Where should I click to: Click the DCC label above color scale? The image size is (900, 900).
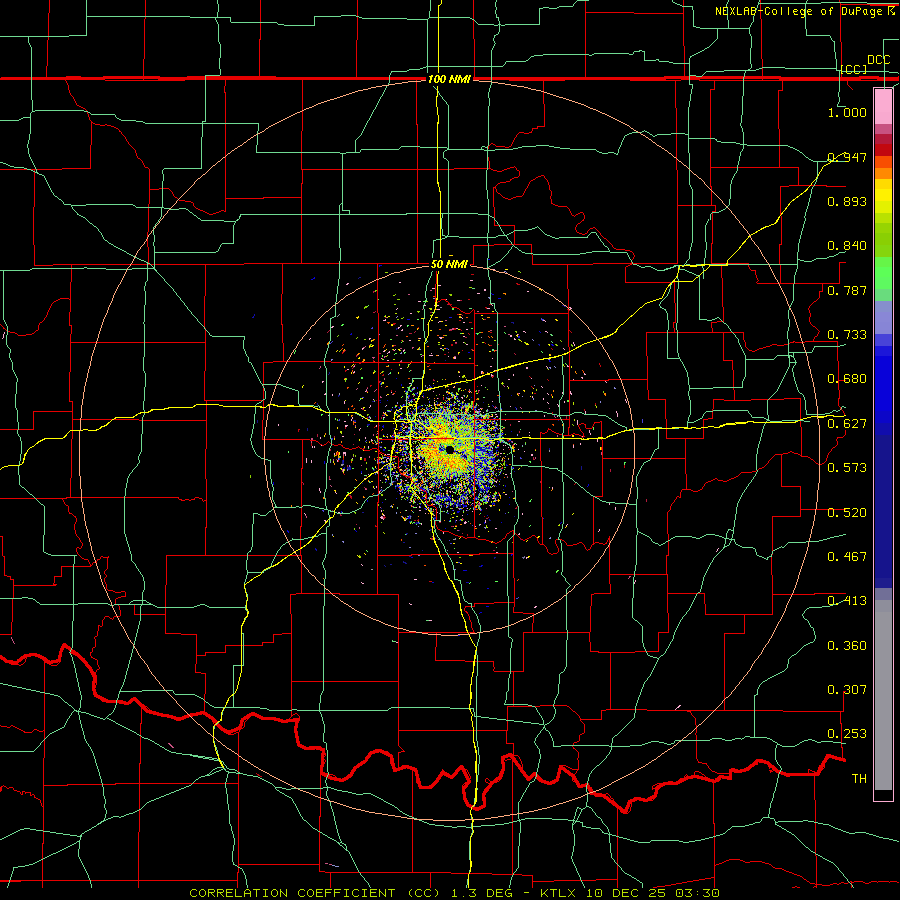coord(878,60)
